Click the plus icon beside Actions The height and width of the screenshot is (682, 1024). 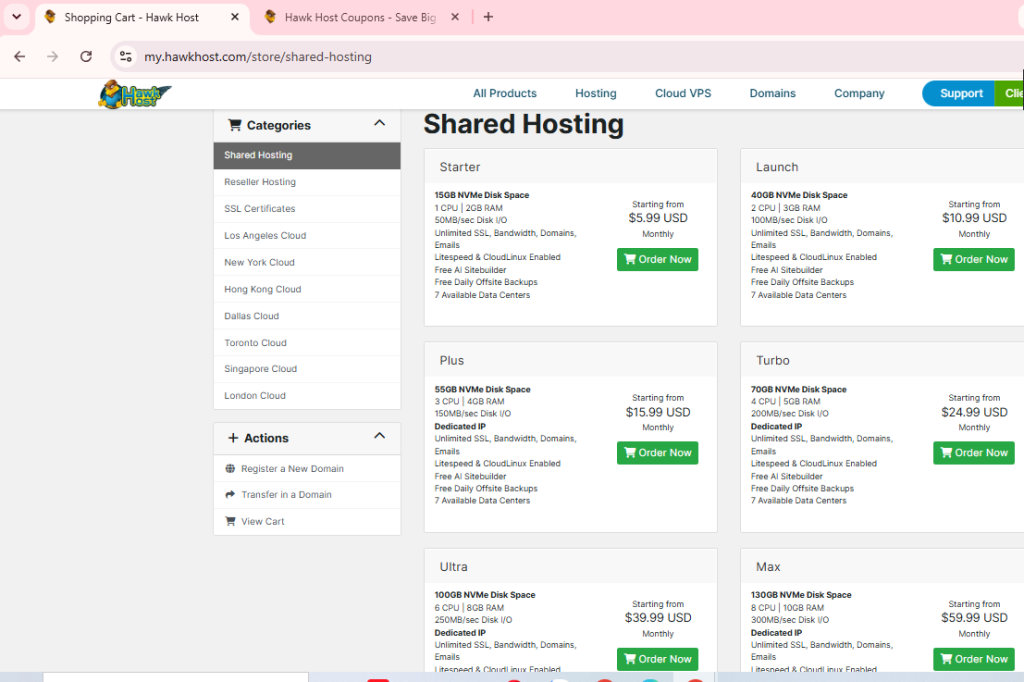(x=232, y=438)
